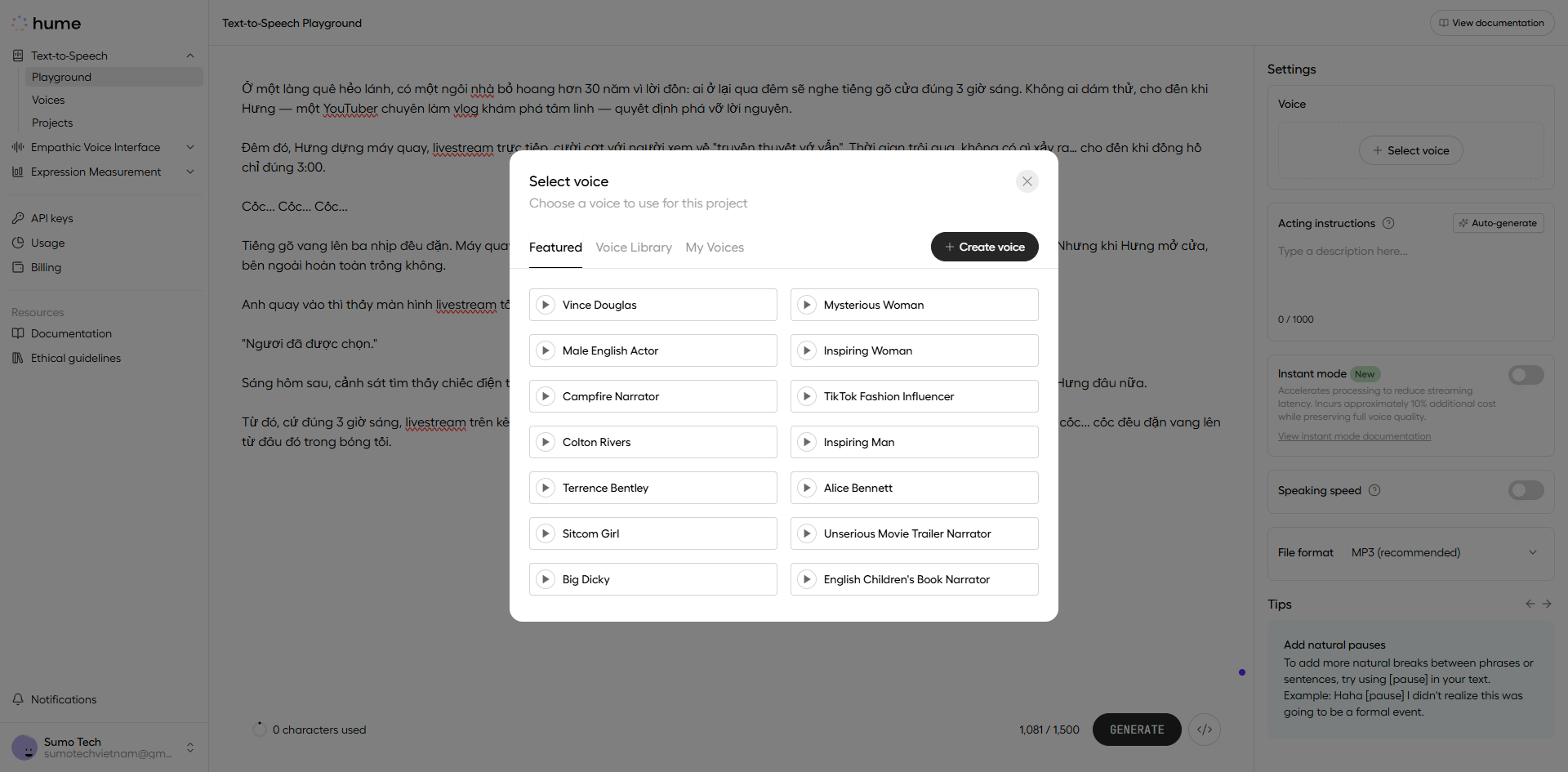
Task: Click the Acting instructions info icon
Action: pos(1388,223)
